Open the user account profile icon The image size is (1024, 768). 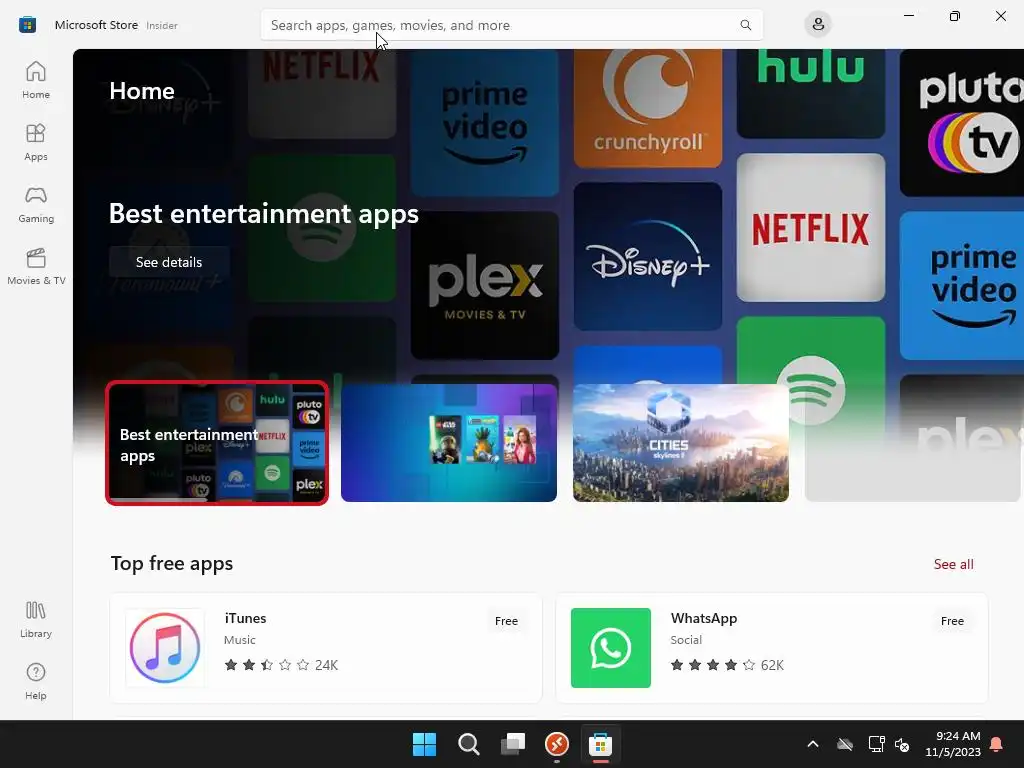point(818,25)
